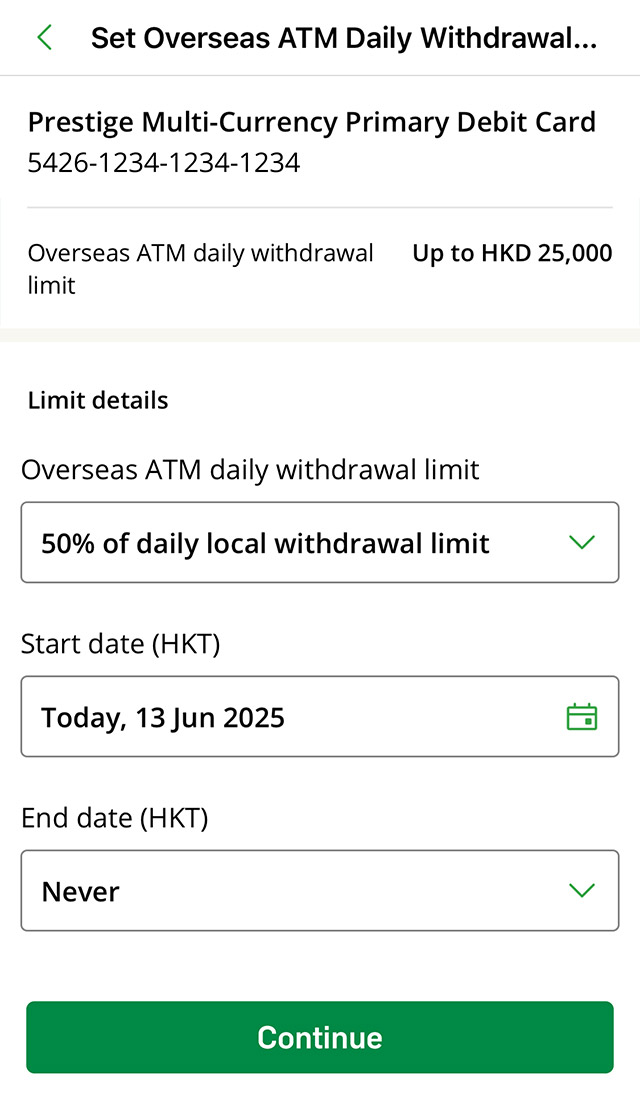Tap the "Today, 13 Jun 2025" date text
This screenshot has height=1100, width=640.
tap(163, 717)
